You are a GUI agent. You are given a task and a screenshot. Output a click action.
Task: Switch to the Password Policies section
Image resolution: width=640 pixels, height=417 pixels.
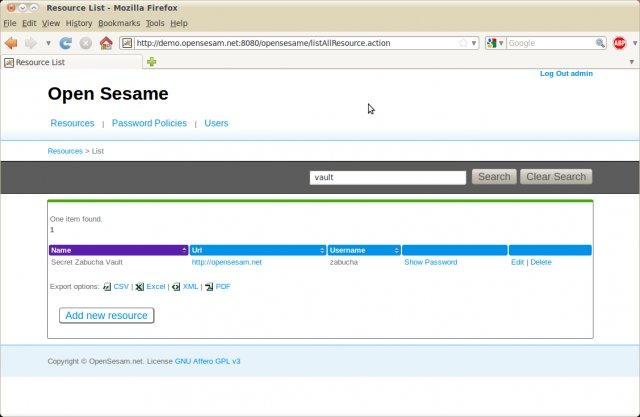point(149,123)
